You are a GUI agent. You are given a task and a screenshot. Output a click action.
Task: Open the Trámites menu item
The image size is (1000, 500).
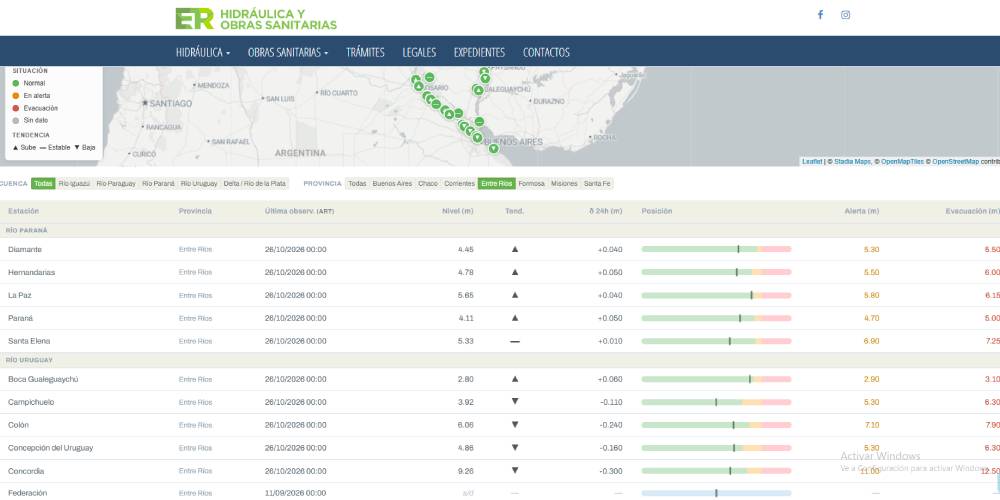[x=365, y=52]
